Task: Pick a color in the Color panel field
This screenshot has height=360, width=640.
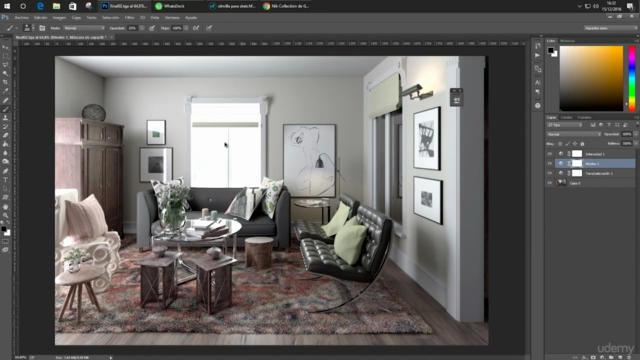Action: tap(591, 78)
